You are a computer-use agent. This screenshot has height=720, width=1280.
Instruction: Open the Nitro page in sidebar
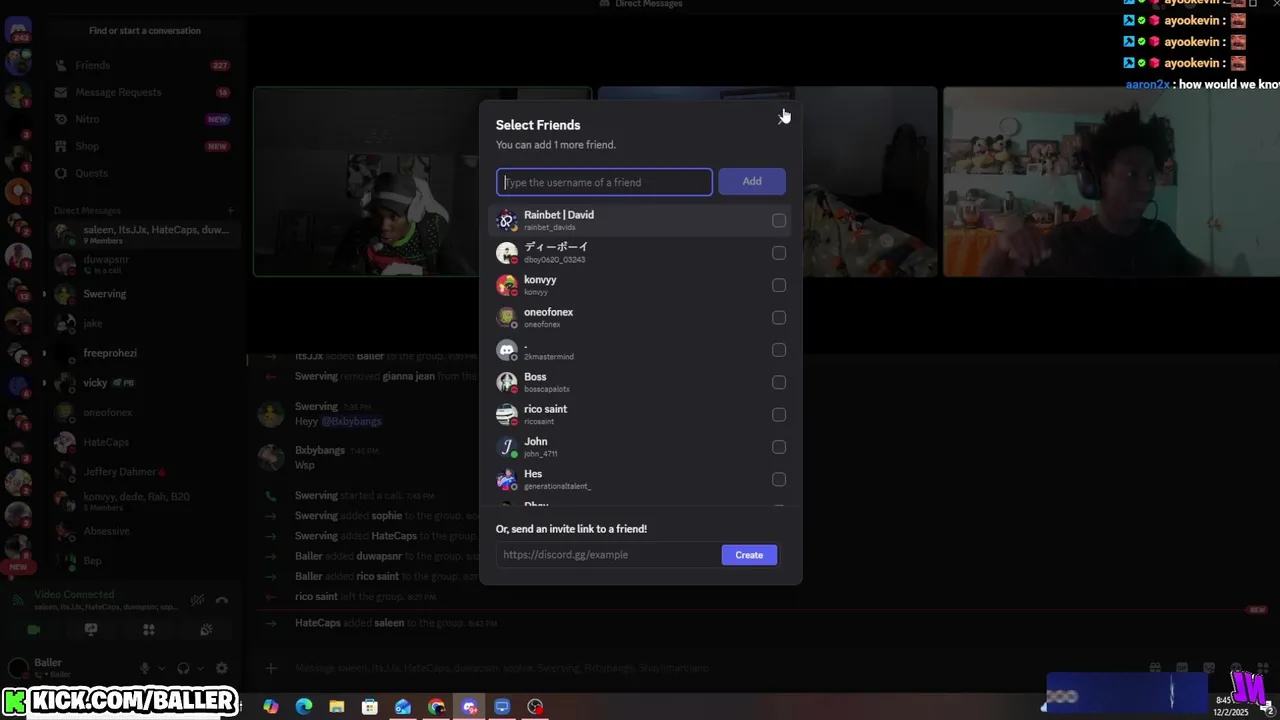pyautogui.click(x=144, y=119)
